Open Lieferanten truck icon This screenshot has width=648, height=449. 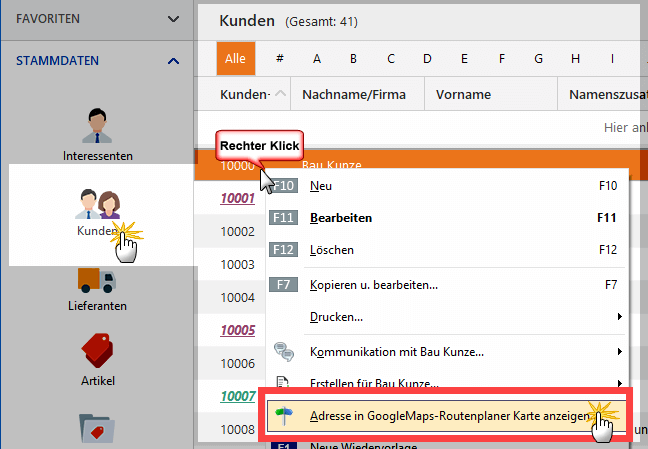coord(97,281)
